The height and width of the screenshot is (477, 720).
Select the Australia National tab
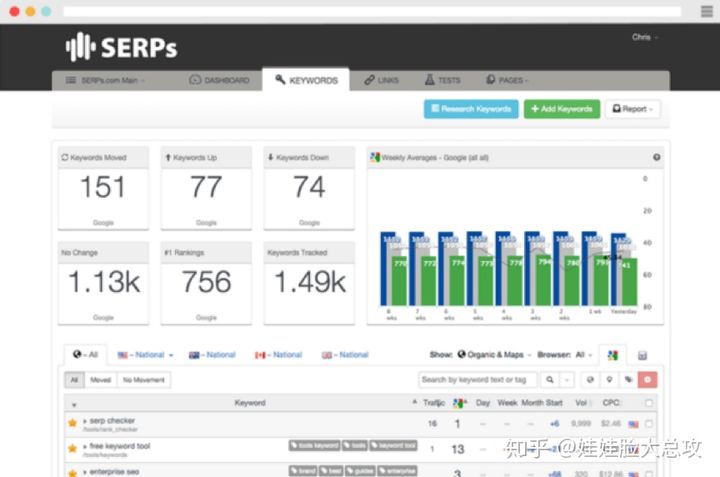212,355
